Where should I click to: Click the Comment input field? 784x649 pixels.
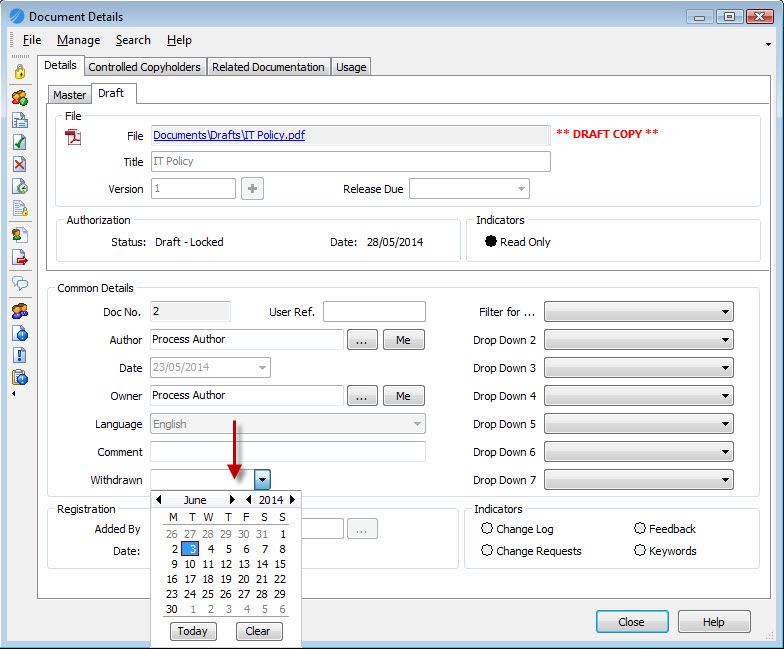[288, 452]
